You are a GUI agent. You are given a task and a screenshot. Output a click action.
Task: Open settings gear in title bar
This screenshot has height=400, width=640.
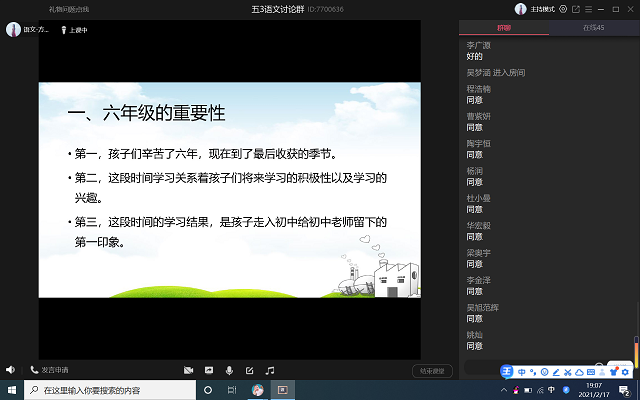564,9
